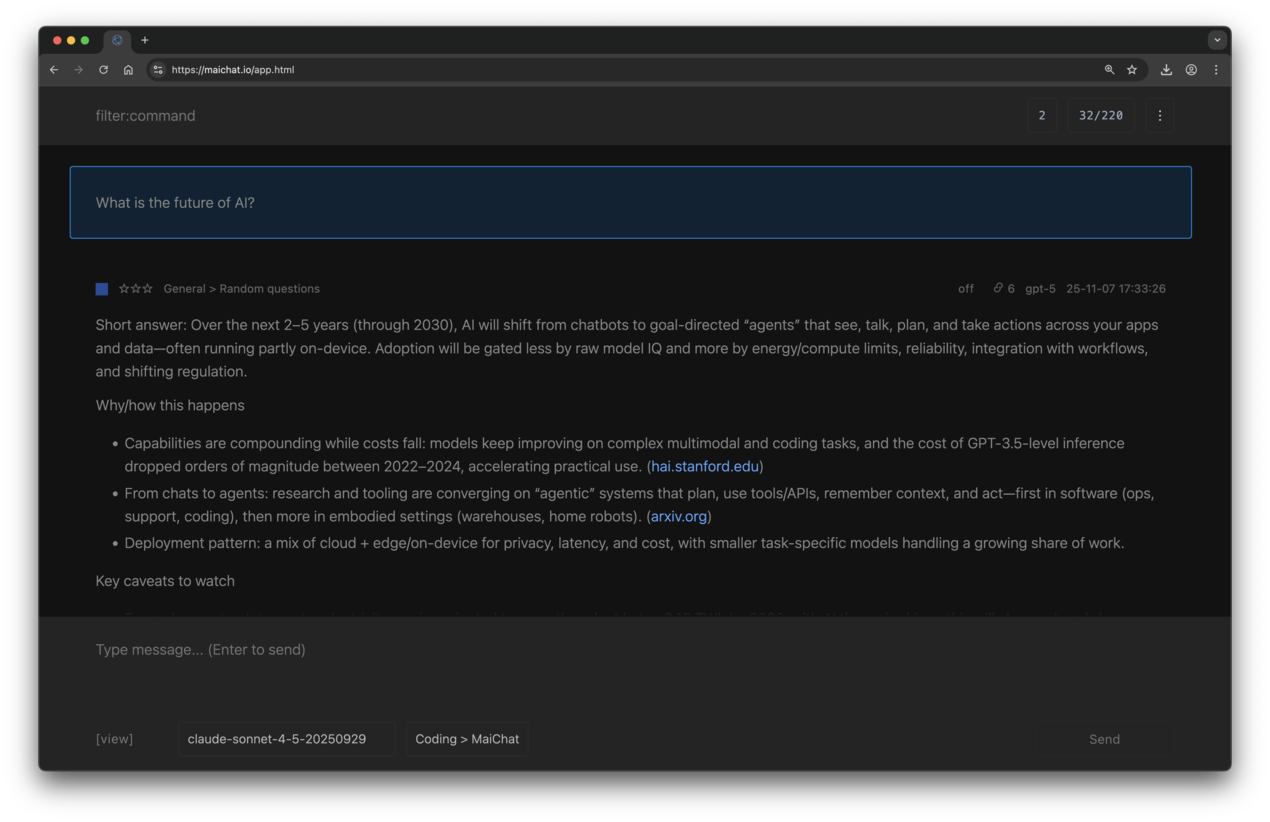Screen dimensions: 1270x822
Task: Toggle the 'off' setting on the message row
Action: pos(965,288)
